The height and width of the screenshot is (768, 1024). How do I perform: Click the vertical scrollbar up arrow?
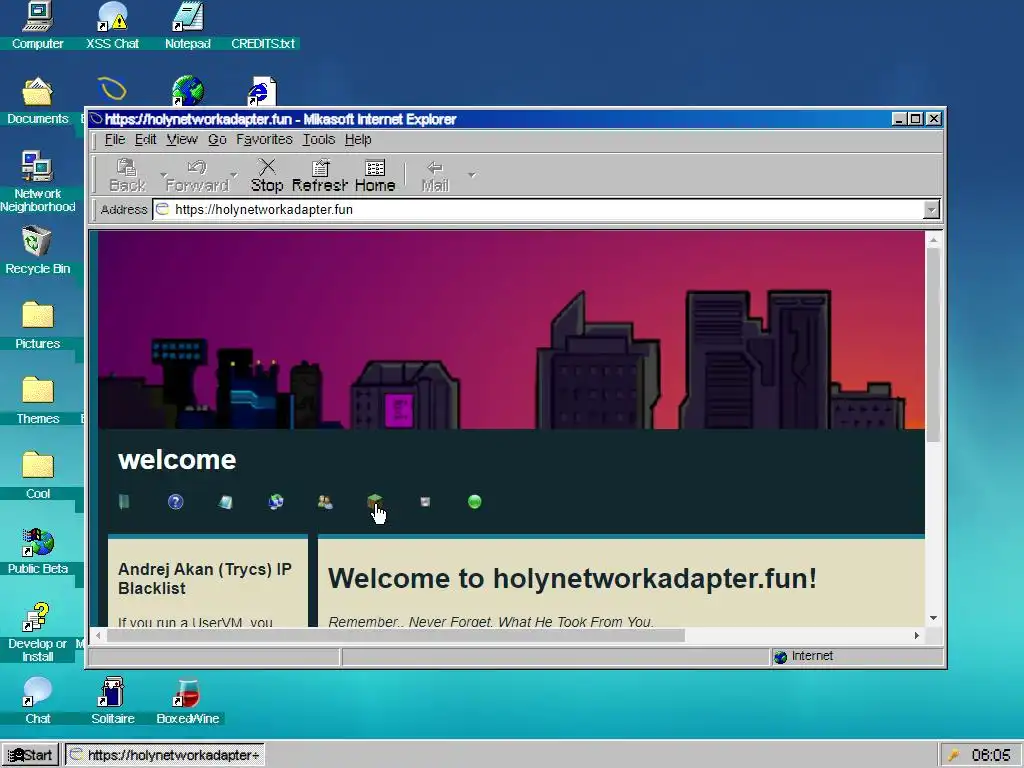tap(933, 240)
